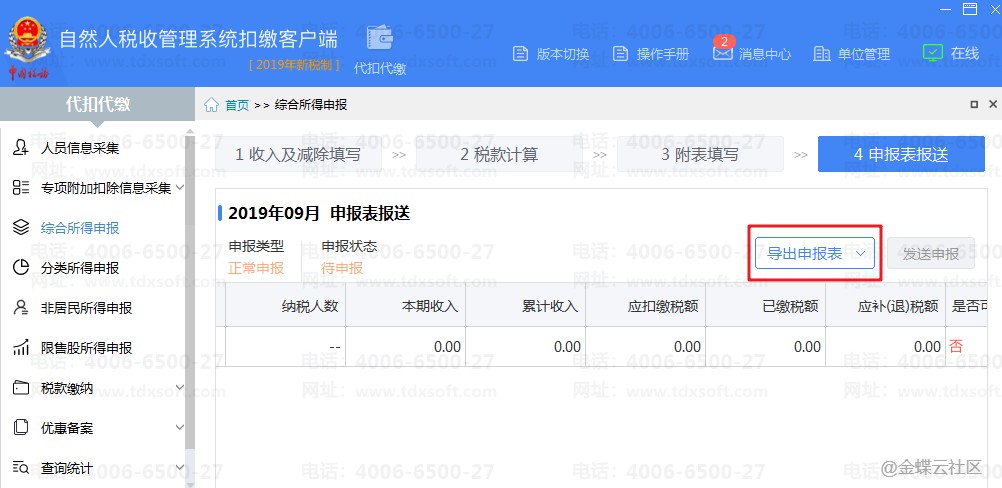Select 非居民所得申报 in sidebar
1002x488 pixels.
pos(86,308)
